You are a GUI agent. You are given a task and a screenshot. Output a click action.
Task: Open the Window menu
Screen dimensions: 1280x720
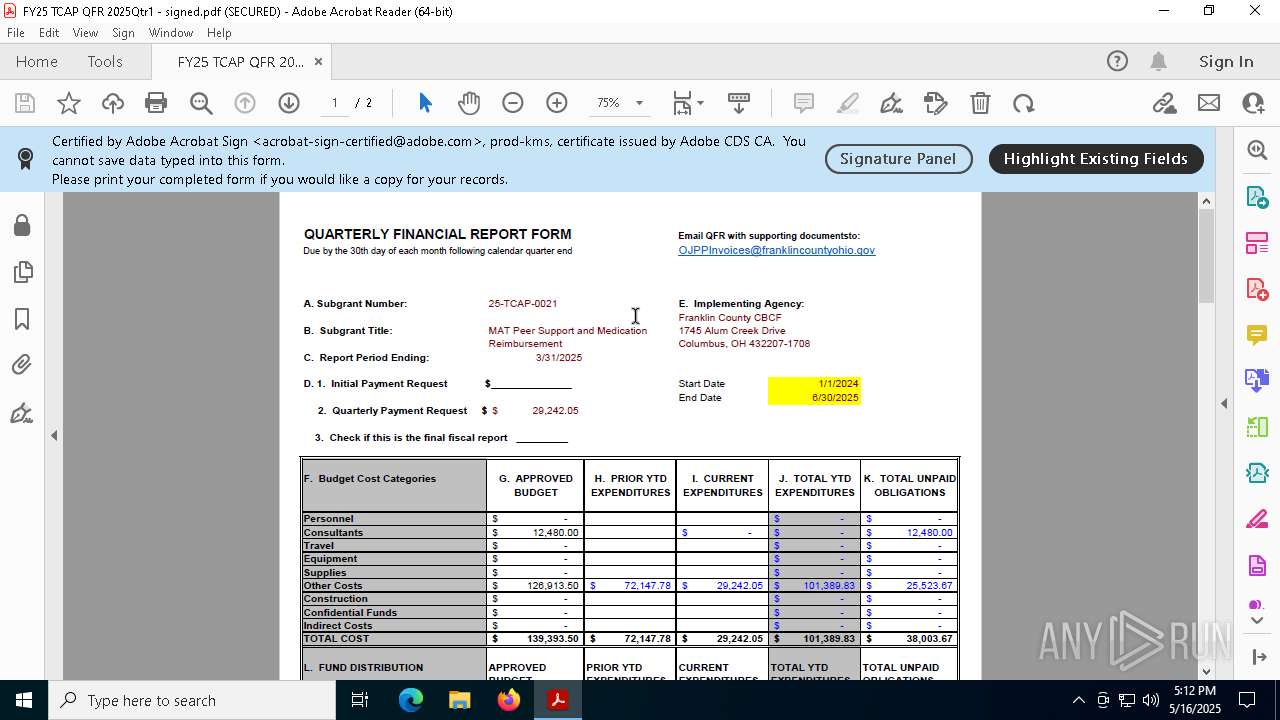(x=171, y=33)
